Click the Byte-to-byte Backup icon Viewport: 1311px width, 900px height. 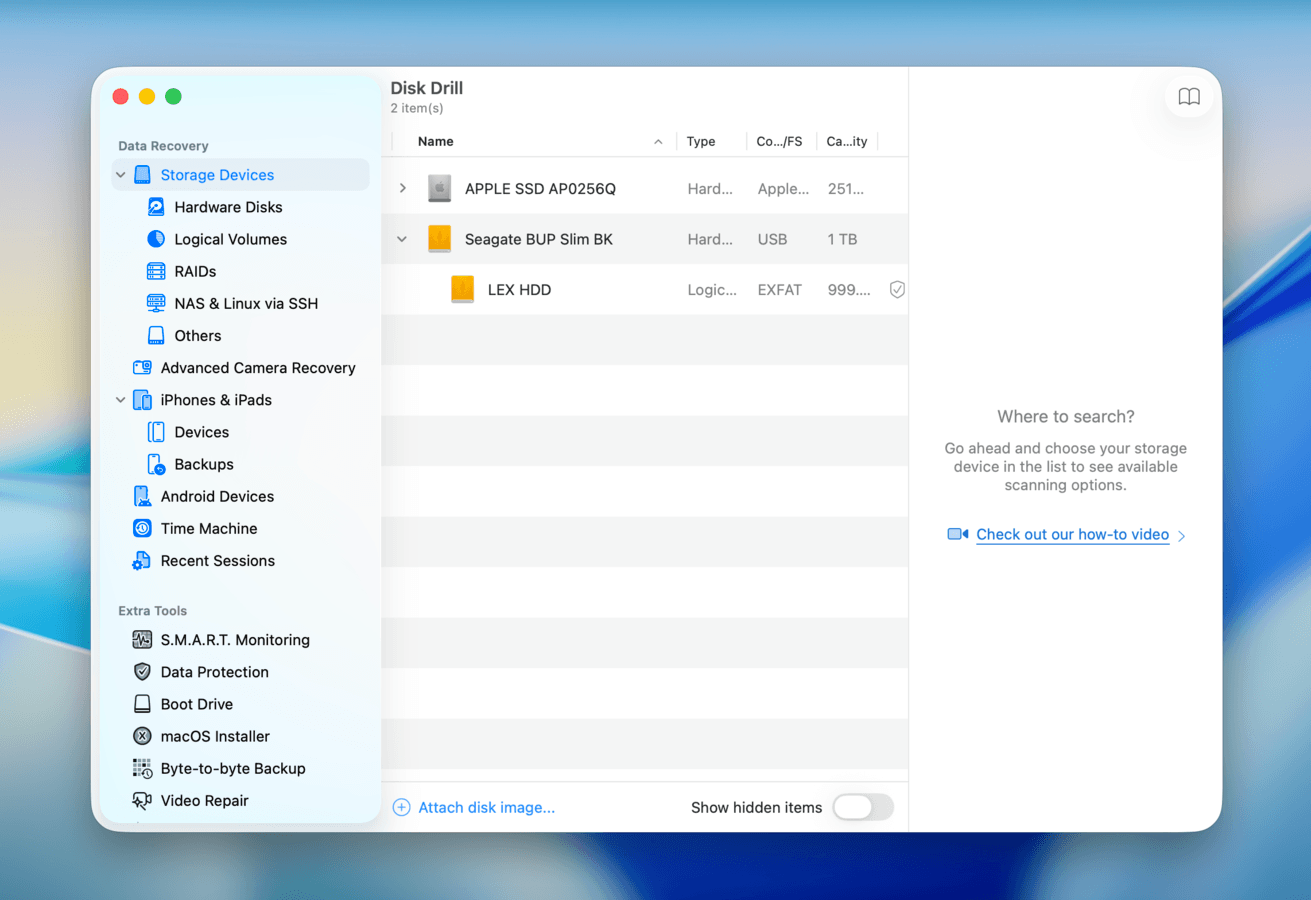click(142, 769)
